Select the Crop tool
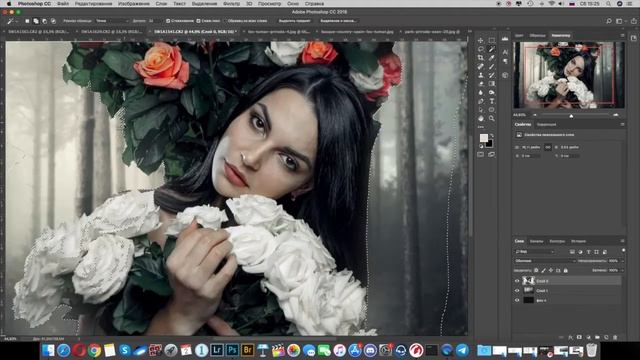 pyautogui.click(x=480, y=58)
